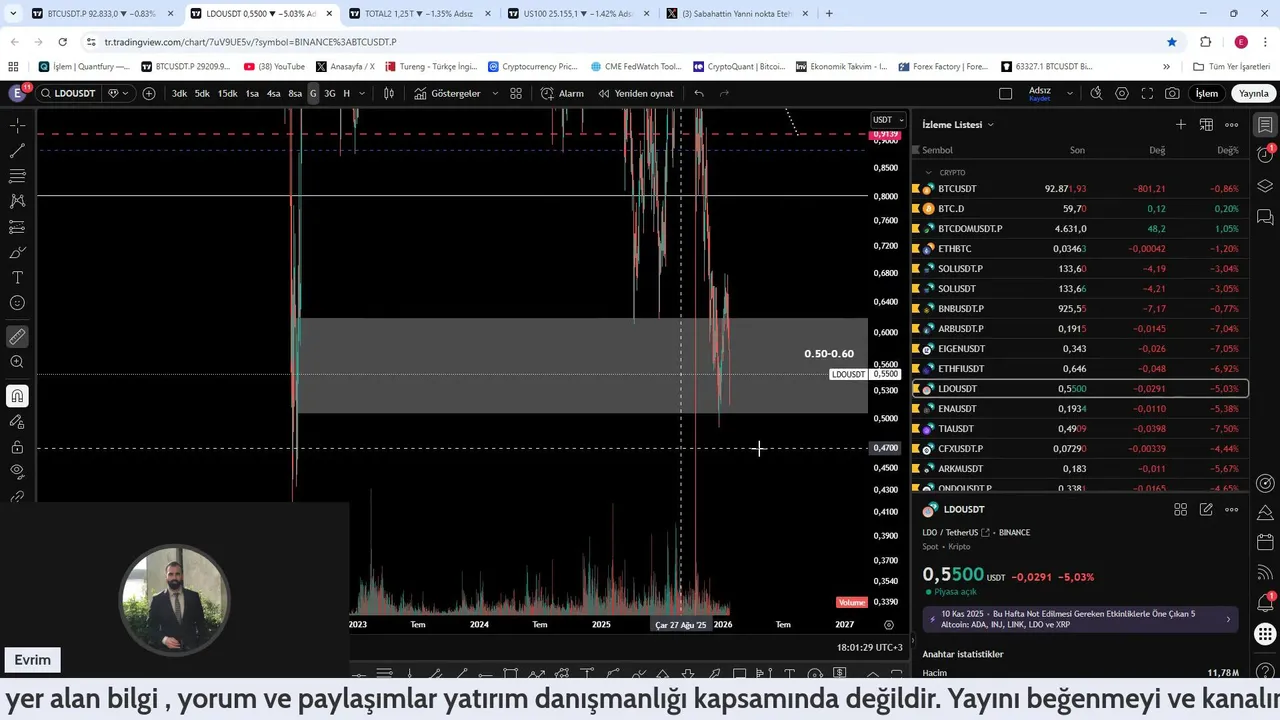Select the zoom in tool
The height and width of the screenshot is (720, 1280).
(x=17, y=362)
